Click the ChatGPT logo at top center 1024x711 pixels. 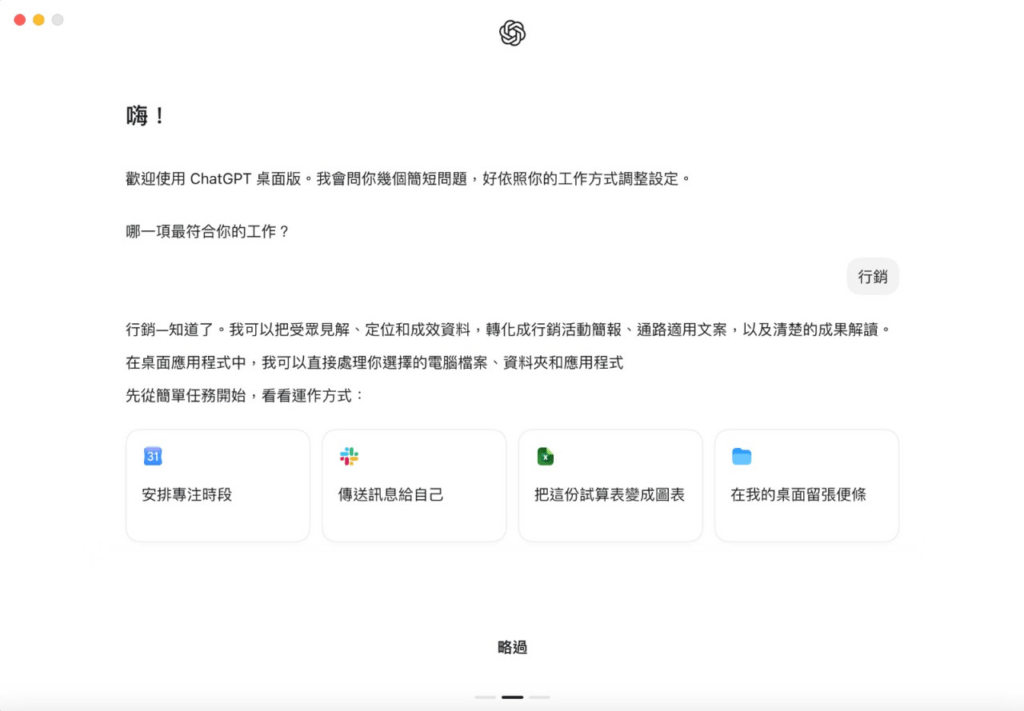click(x=512, y=33)
